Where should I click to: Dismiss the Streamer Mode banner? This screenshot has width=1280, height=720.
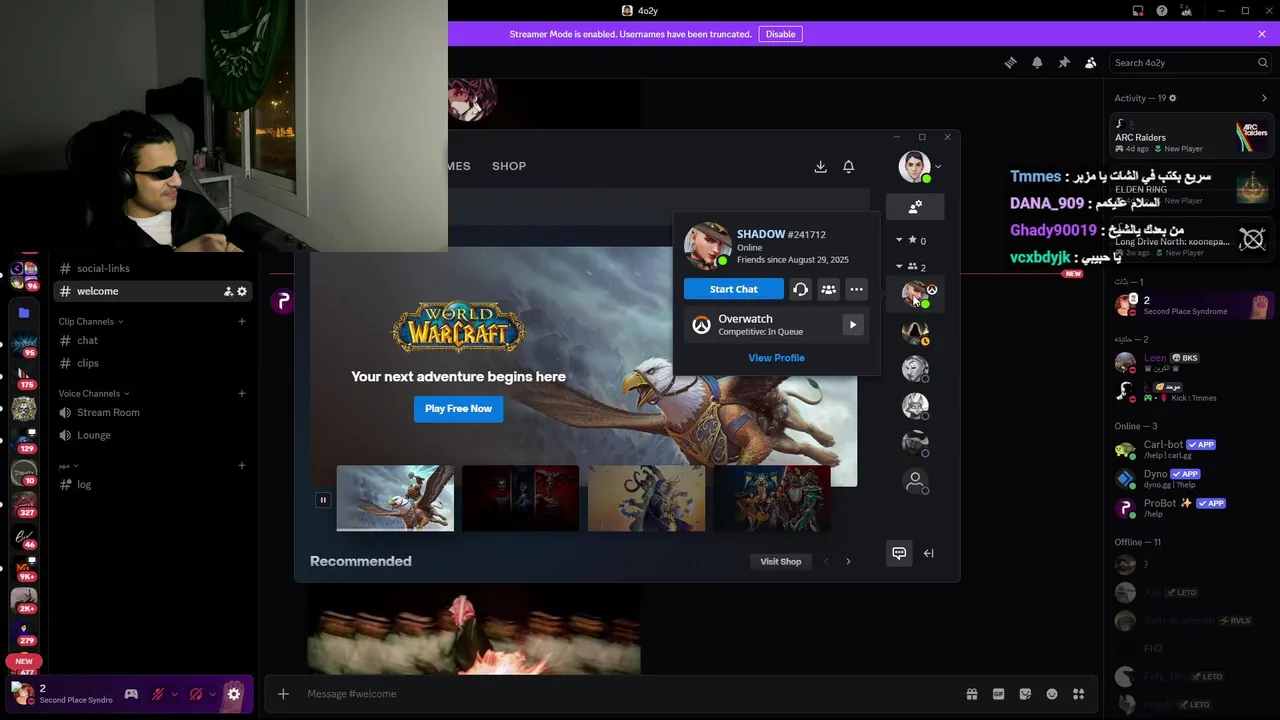[x=1262, y=34]
